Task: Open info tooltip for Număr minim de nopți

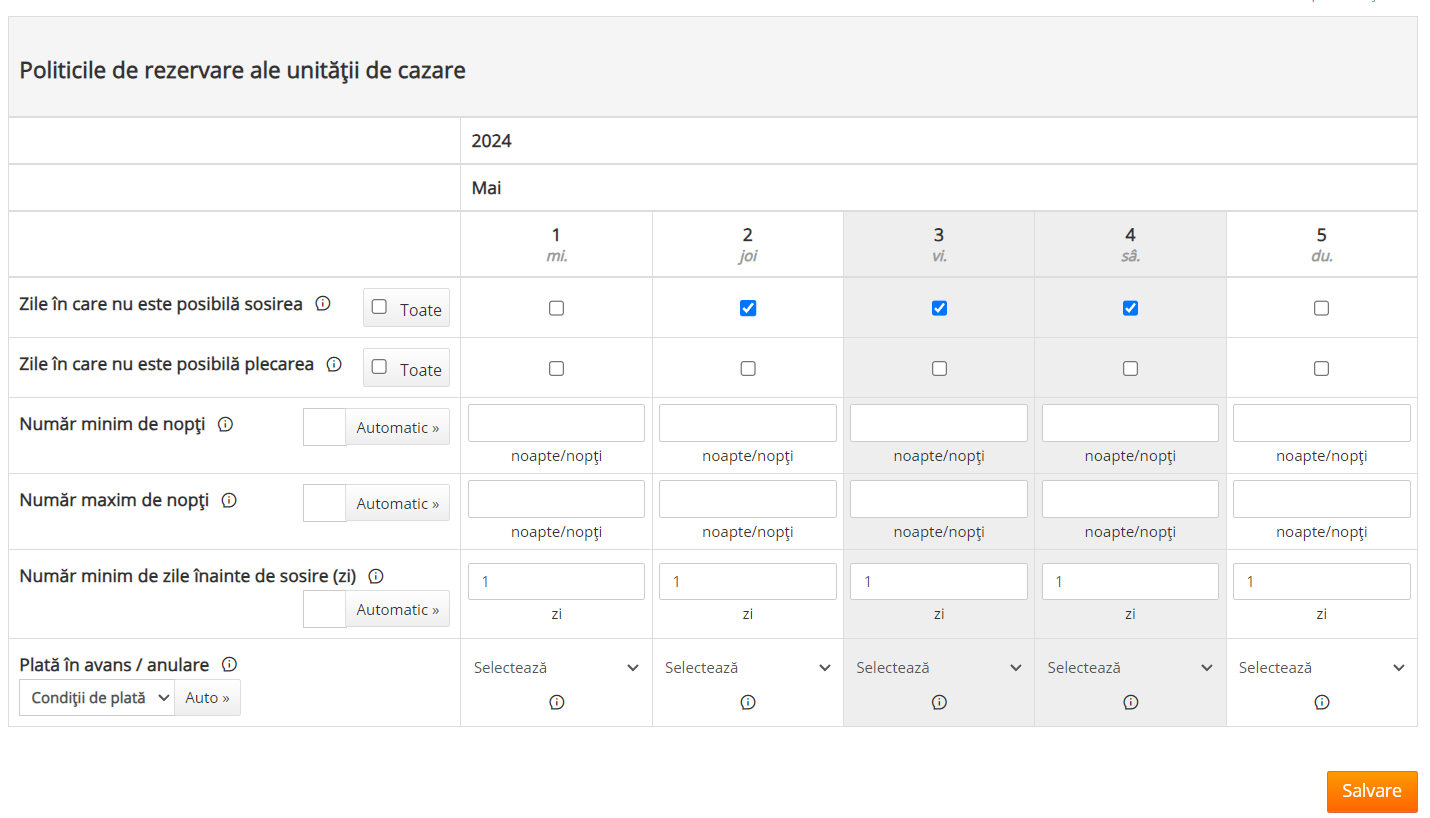Action: 225,424
